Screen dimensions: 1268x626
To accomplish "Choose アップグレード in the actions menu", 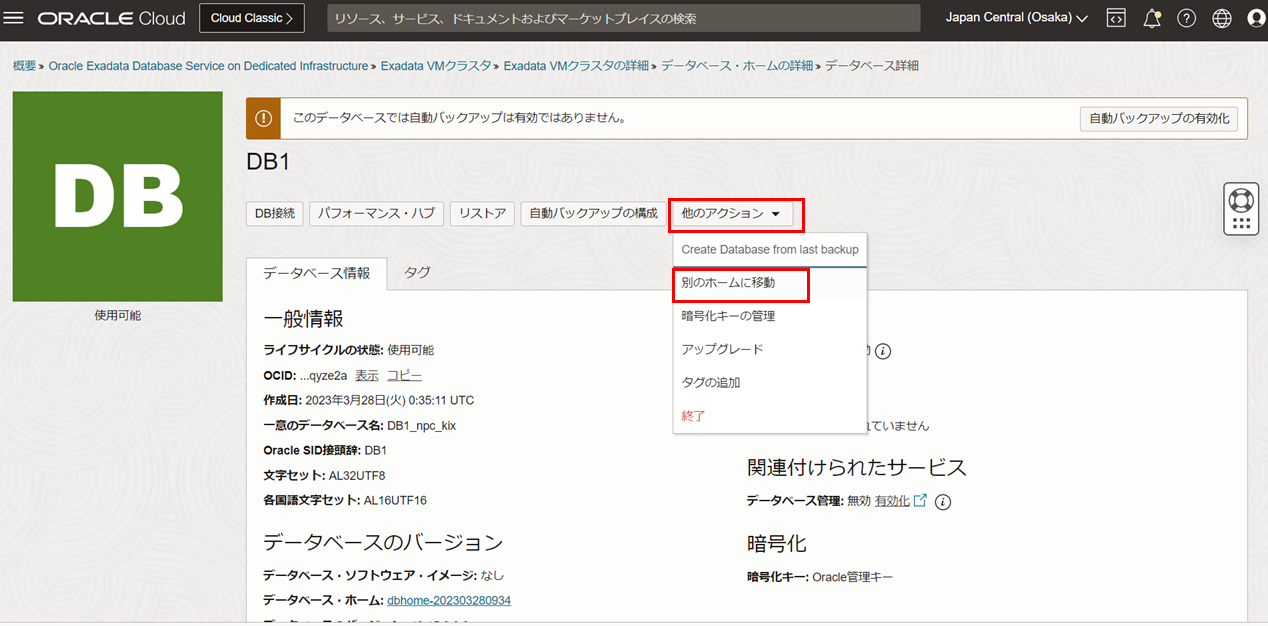I will (722, 349).
